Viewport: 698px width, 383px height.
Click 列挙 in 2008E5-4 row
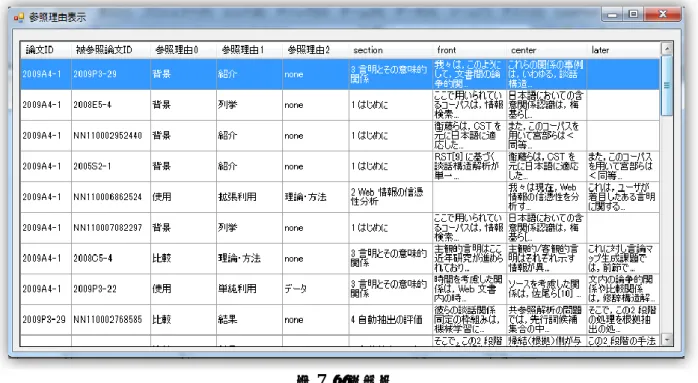[x=249, y=105]
